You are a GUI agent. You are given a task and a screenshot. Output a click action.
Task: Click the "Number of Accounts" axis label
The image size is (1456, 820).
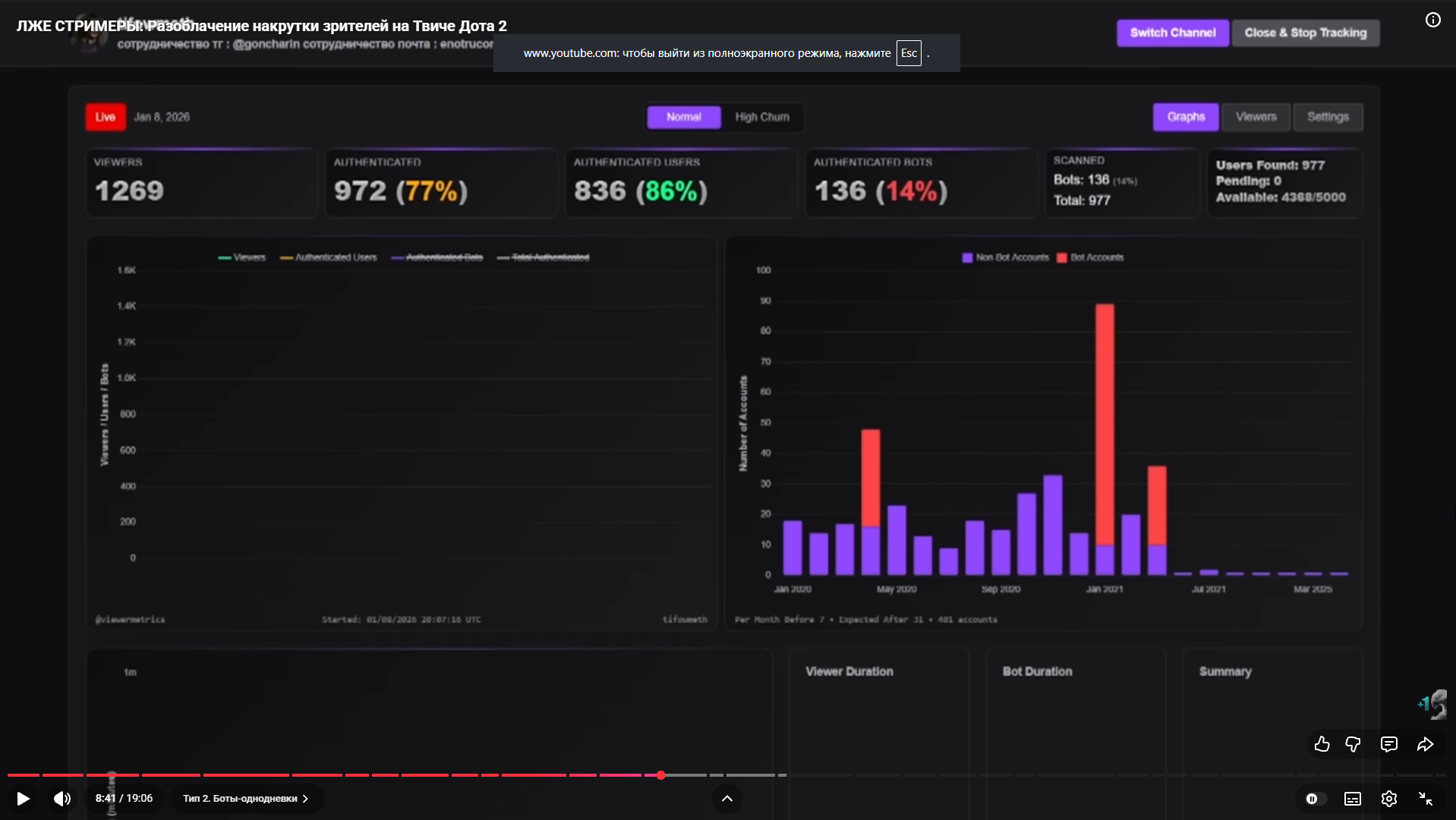click(x=743, y=424)
